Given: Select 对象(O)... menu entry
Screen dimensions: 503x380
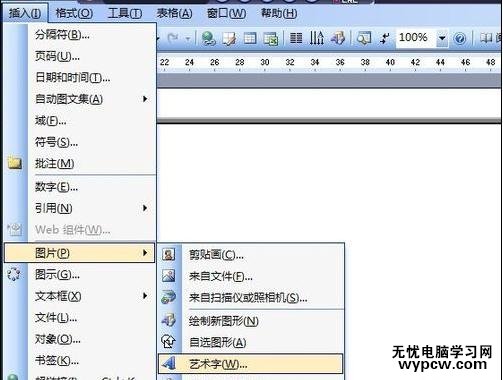Looking at the screenshot, I should pos(92,339).
